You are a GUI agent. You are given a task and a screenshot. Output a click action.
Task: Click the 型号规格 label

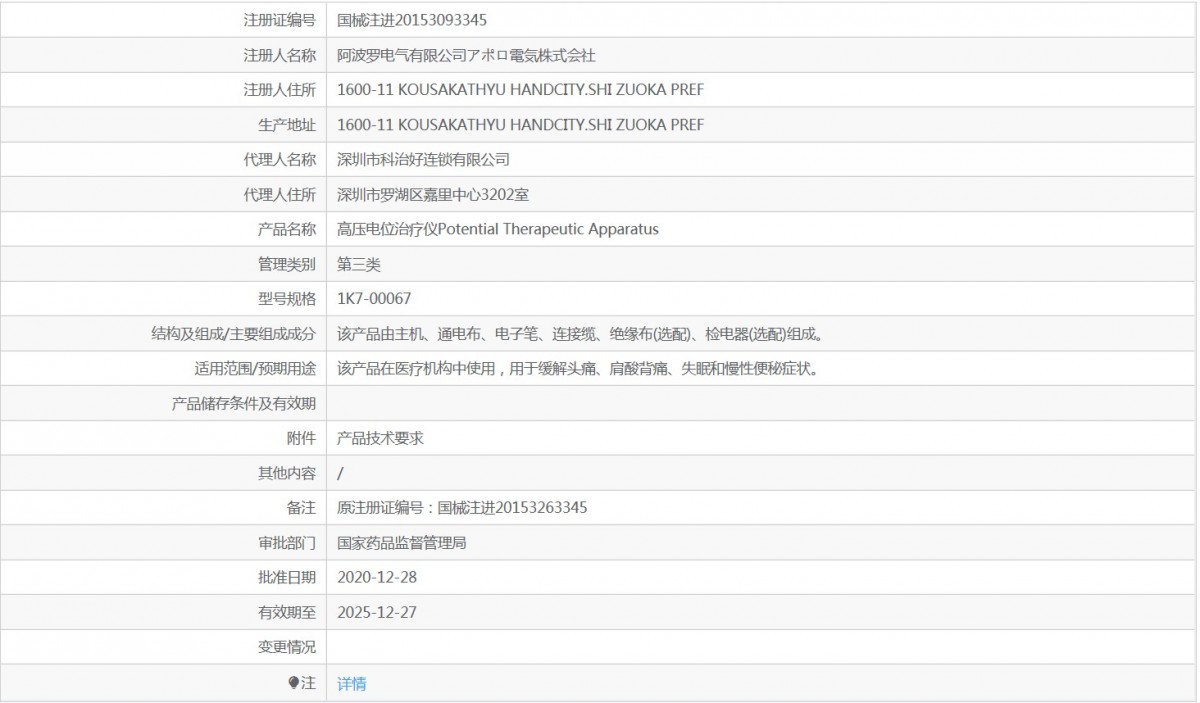click(x=287, y=299)
